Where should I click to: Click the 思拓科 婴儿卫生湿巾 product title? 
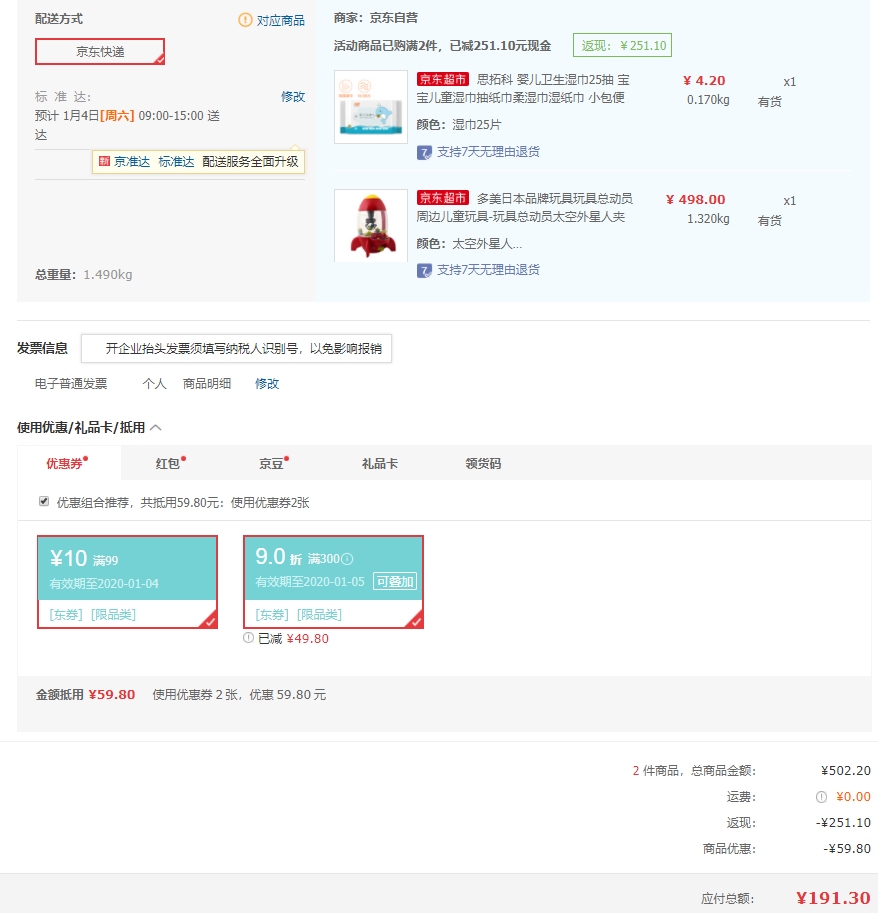(x=523, y=89)
